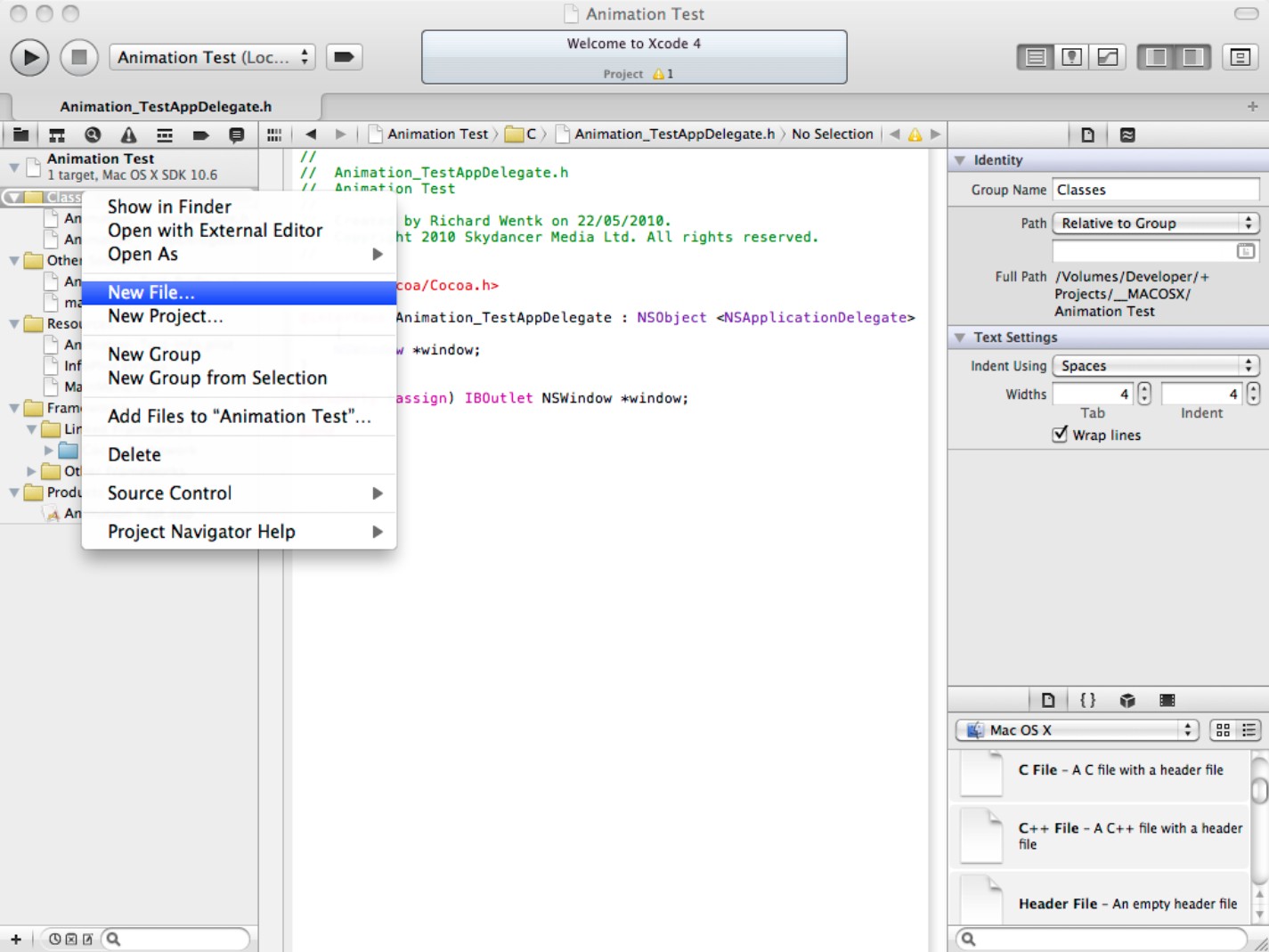Show the Code Snippet library braces icon
The width and height of the screenshot is (1269, 952).
click(x=1087, y=700)
